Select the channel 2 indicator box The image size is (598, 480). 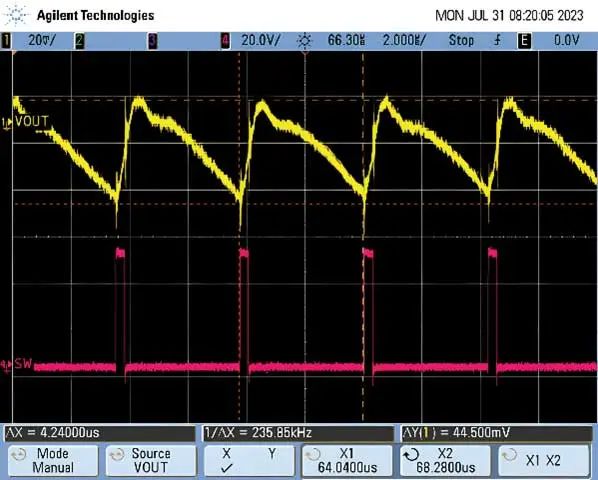tap(80, 40)
